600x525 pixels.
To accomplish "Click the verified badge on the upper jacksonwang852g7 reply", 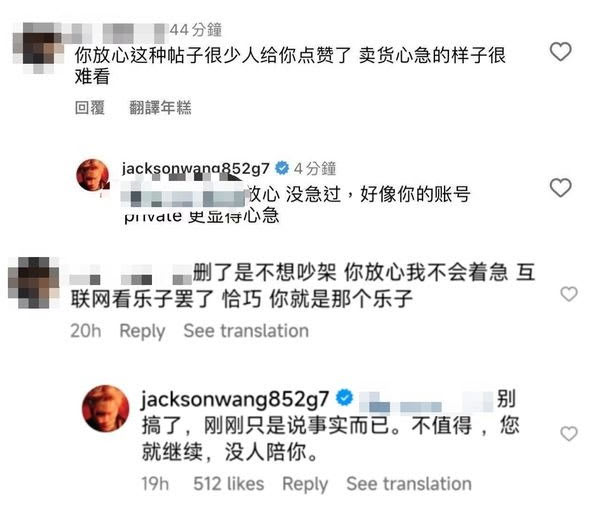I will coord(282,168).
